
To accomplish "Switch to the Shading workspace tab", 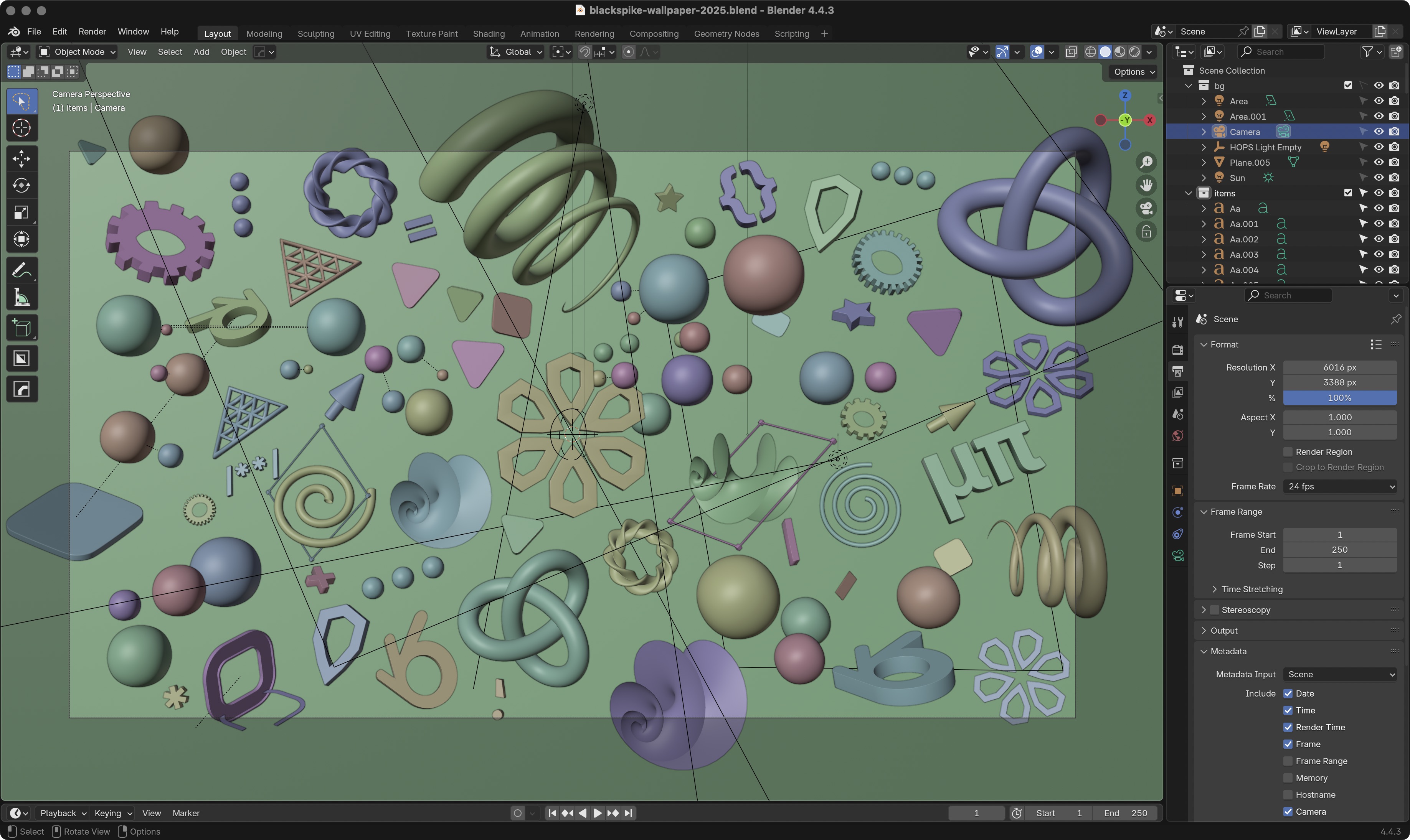I will (x=488, y=33).
